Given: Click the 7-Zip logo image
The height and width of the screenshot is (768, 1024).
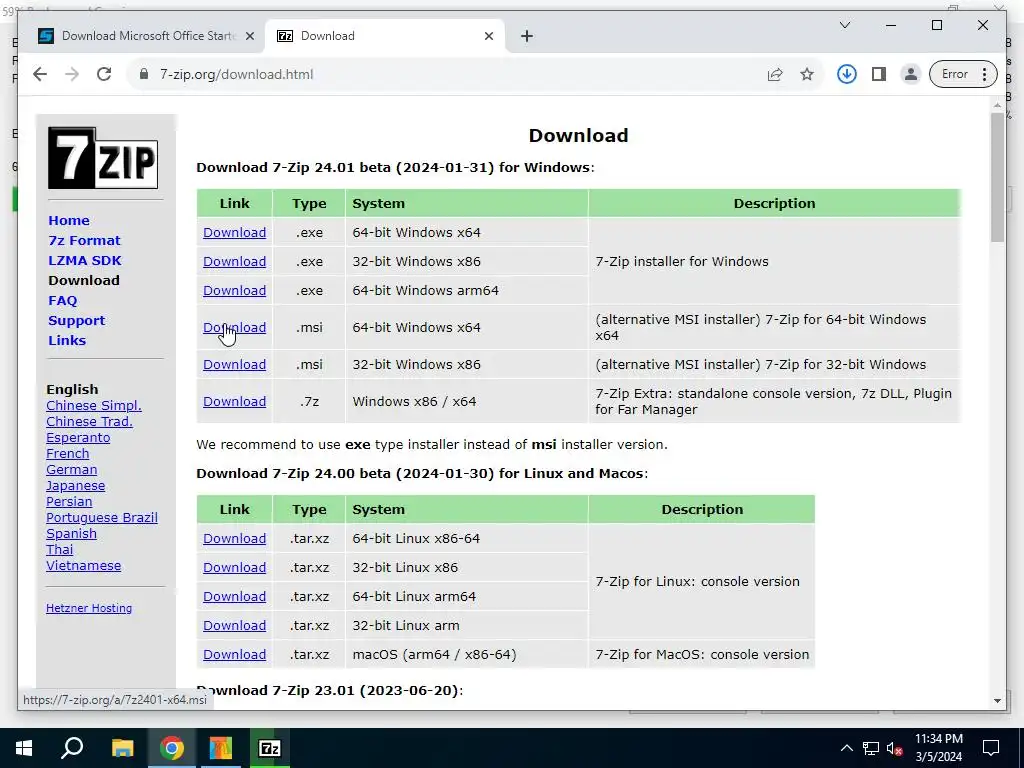Looking at the screenshot, I should (103, 158).
